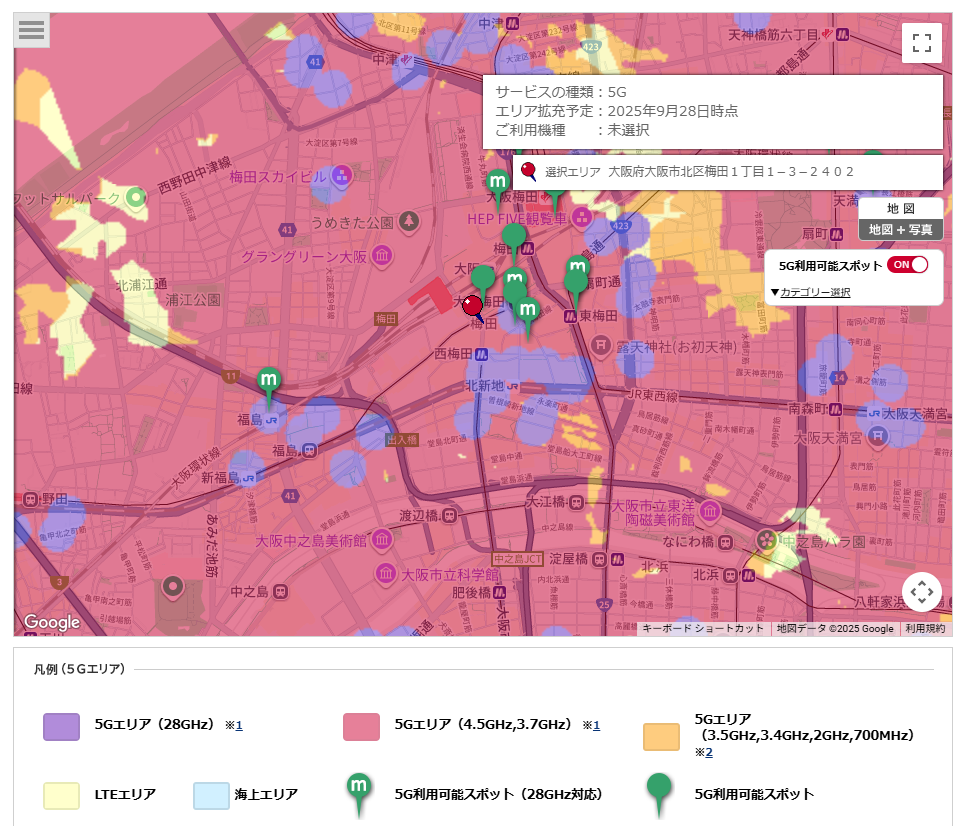Open the Osaka Science Museum map marker
The height and width of the screenshot is (826, 960).
coord(386,574)
